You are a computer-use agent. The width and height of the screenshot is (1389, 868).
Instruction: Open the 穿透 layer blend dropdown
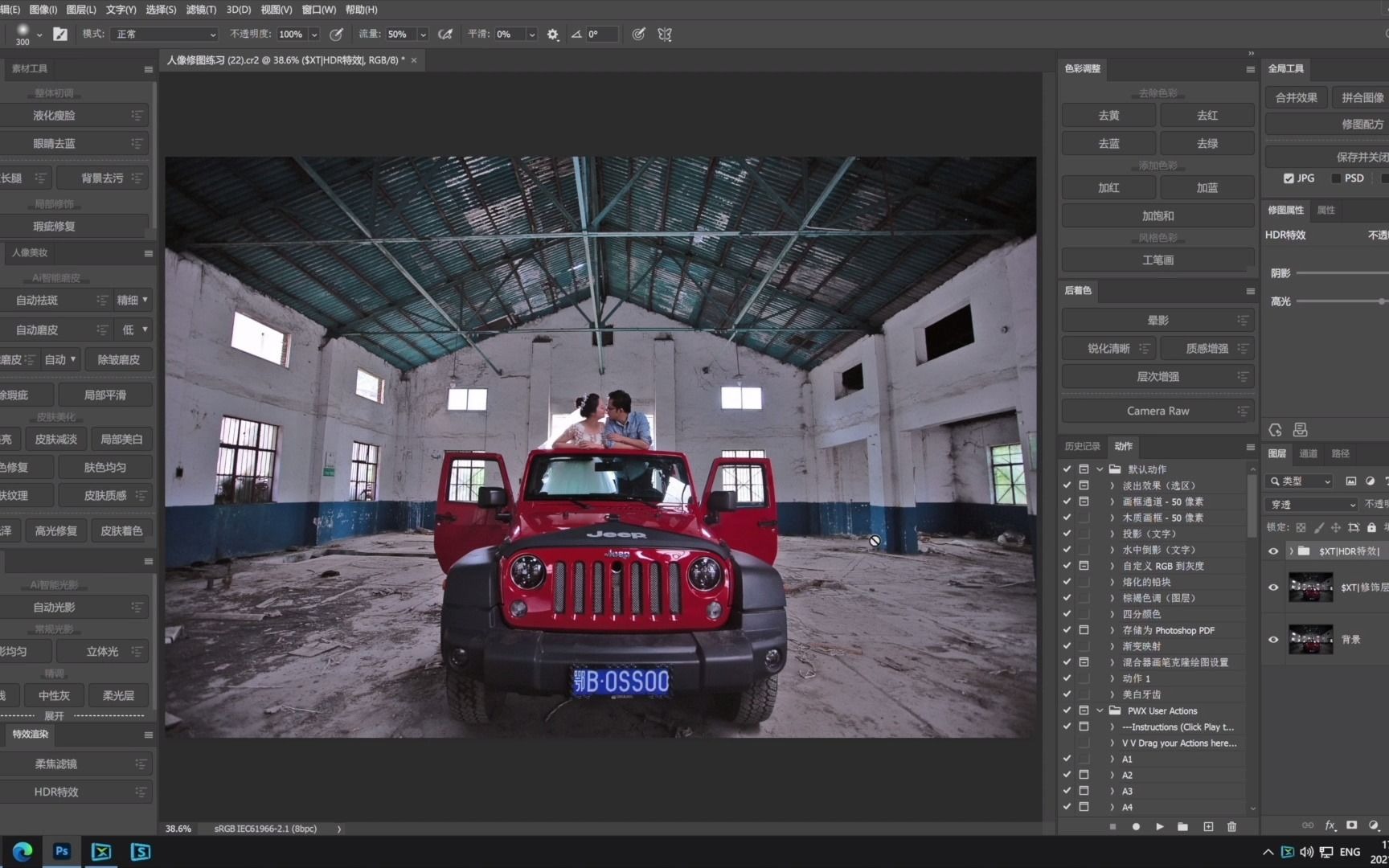[1311, 505]
